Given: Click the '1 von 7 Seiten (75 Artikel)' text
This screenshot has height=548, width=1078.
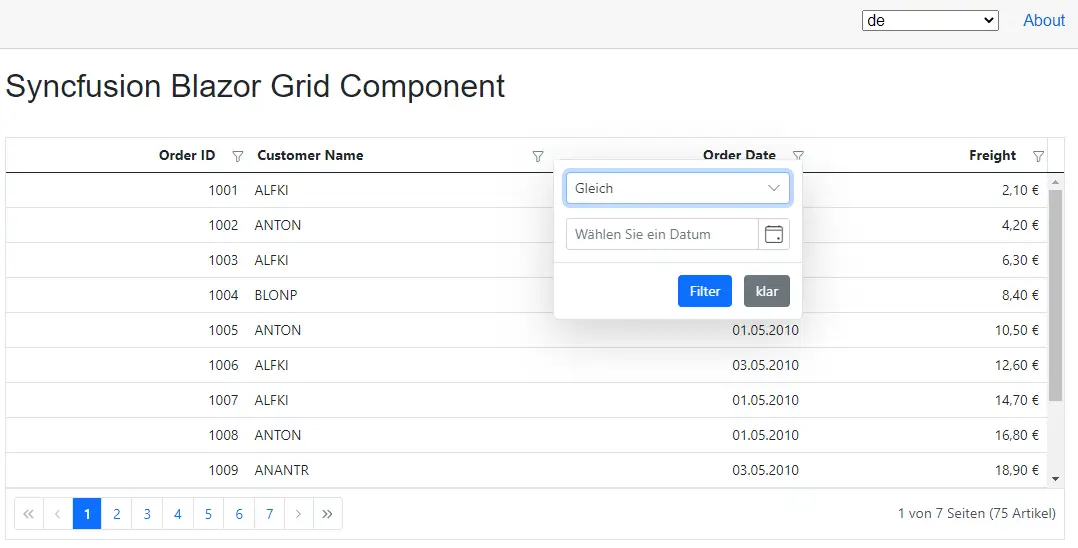Looking at the screenshot, I should coord(977,514).
